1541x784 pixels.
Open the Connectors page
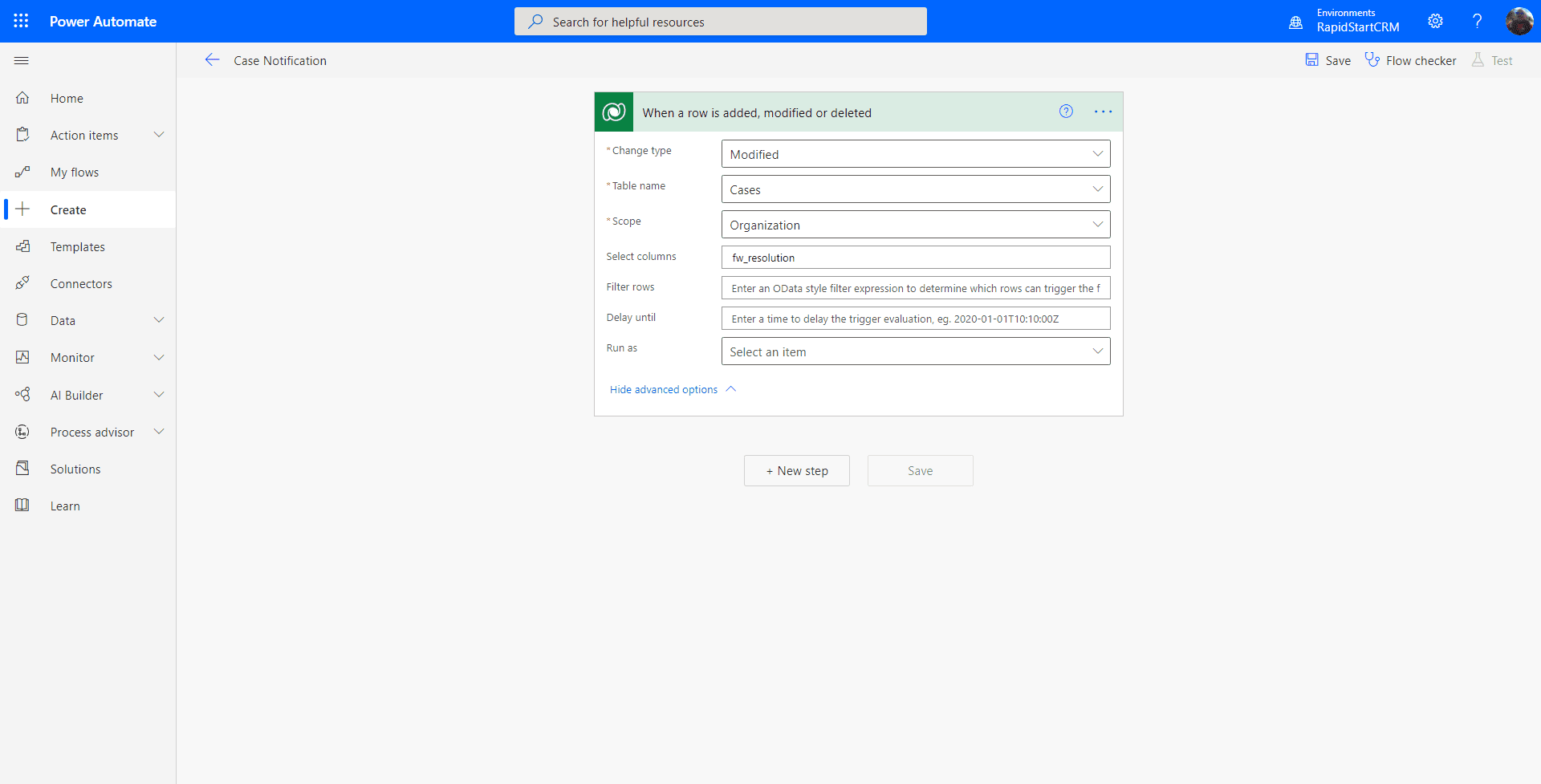coord(81,283)
